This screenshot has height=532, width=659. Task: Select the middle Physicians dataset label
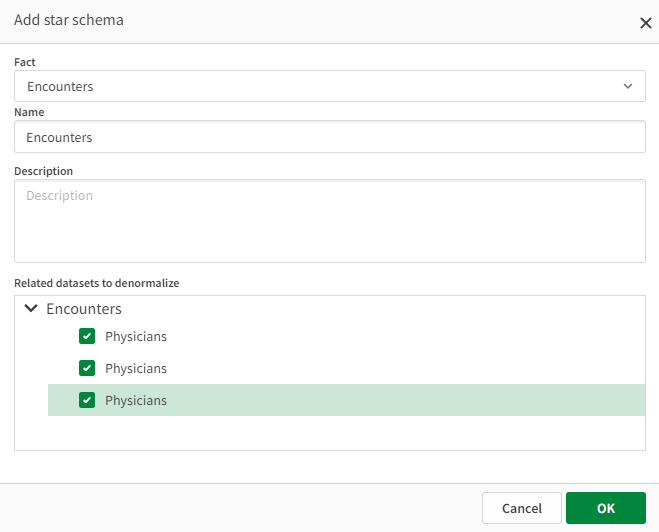pyautogui.click(x=136, y=369)
